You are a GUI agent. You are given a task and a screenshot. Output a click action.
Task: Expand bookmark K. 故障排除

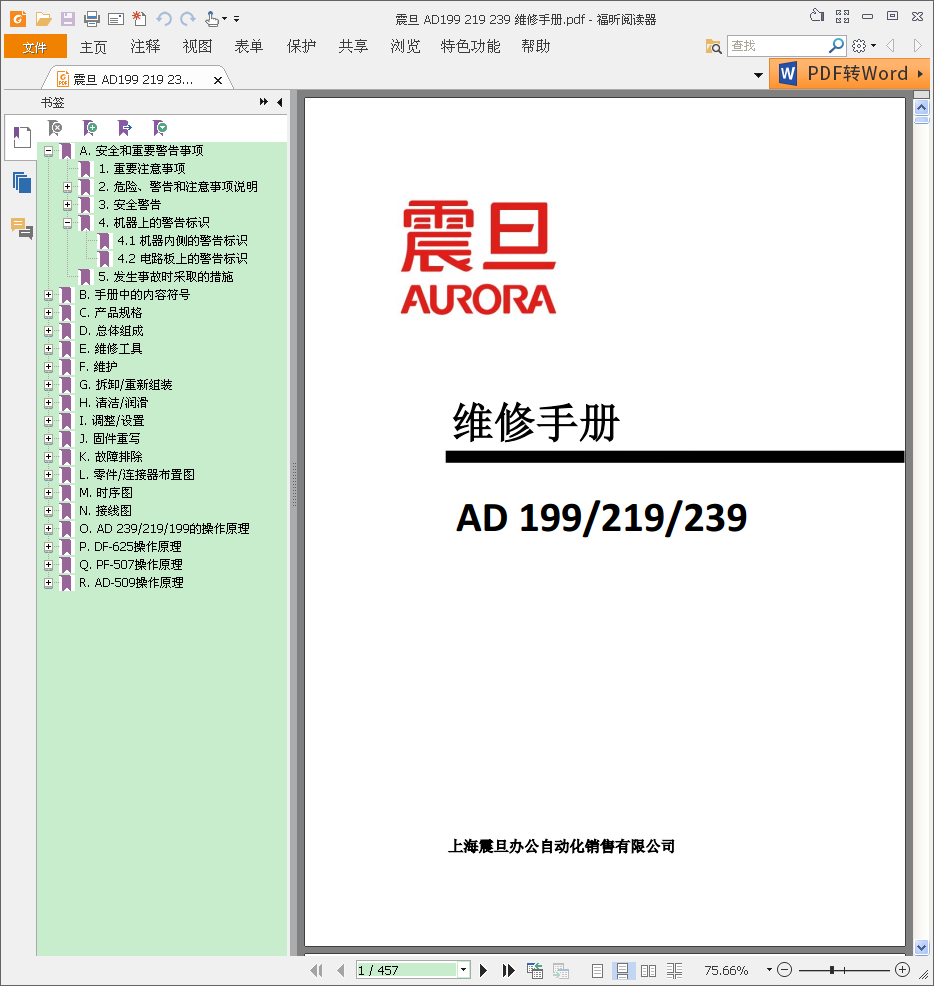pos(48,457)
